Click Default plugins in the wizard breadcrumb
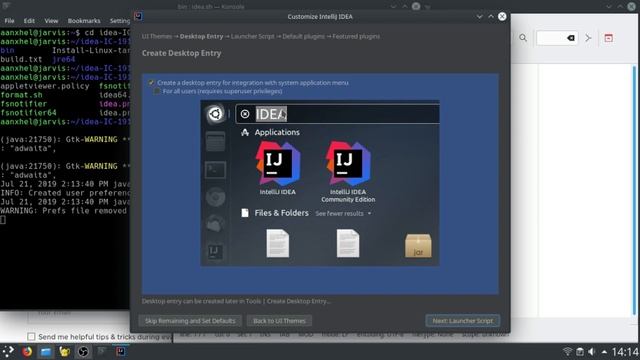 coord(303,36)
